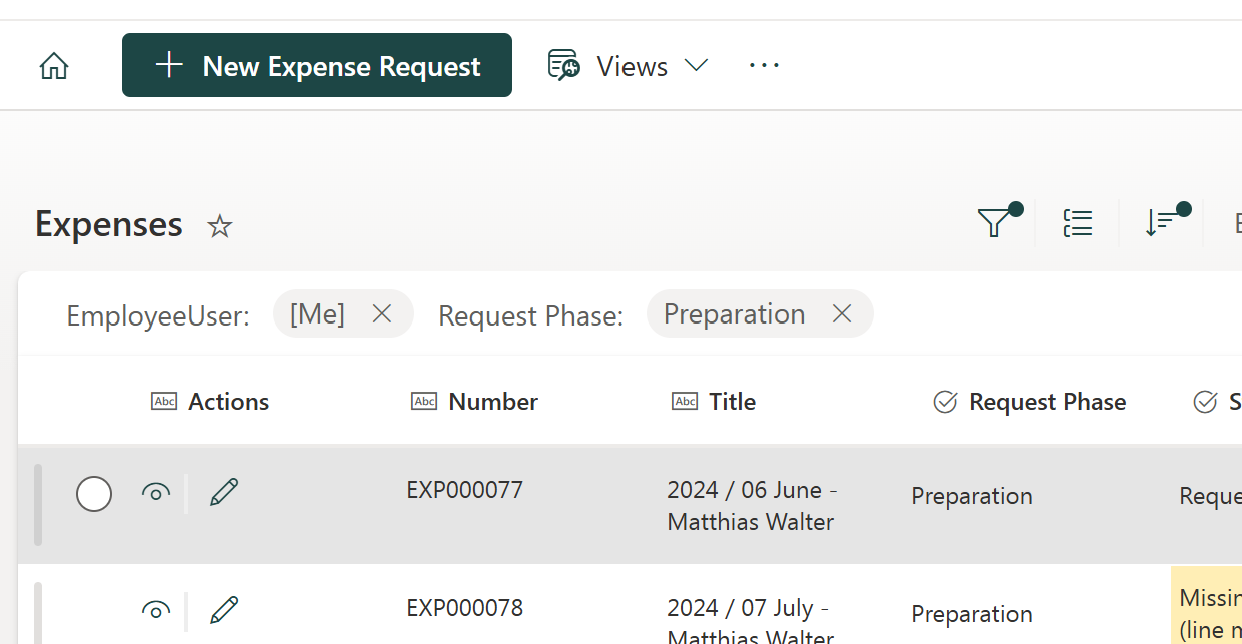Screen dimensions: 1242x644
Task: Click the Title column header
Action: pyautogui.click(x=732, y=402)
